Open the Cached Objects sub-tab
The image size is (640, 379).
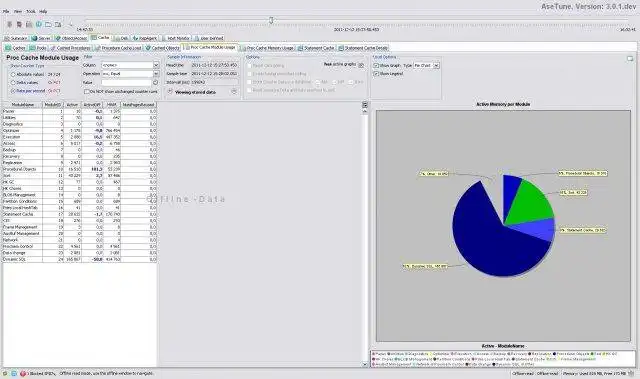coord(163,48)
